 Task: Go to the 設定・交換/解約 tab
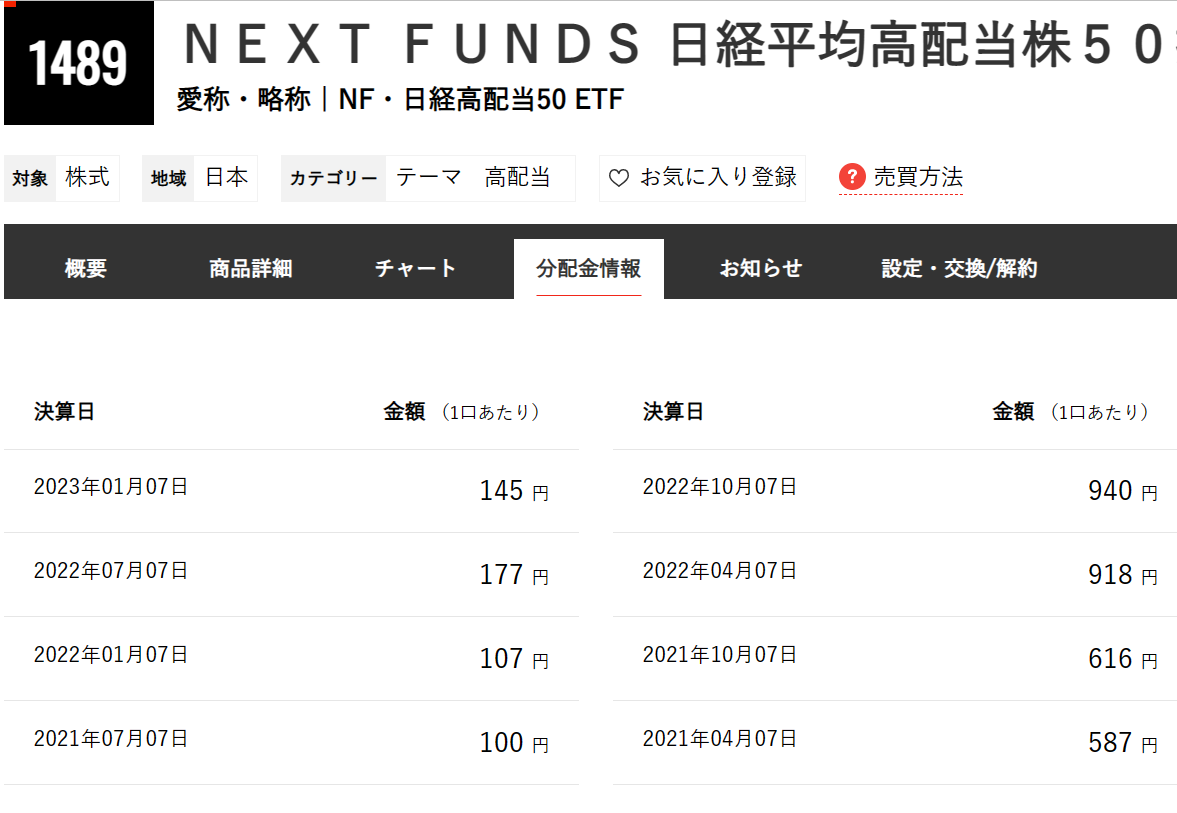pos(957,267)
